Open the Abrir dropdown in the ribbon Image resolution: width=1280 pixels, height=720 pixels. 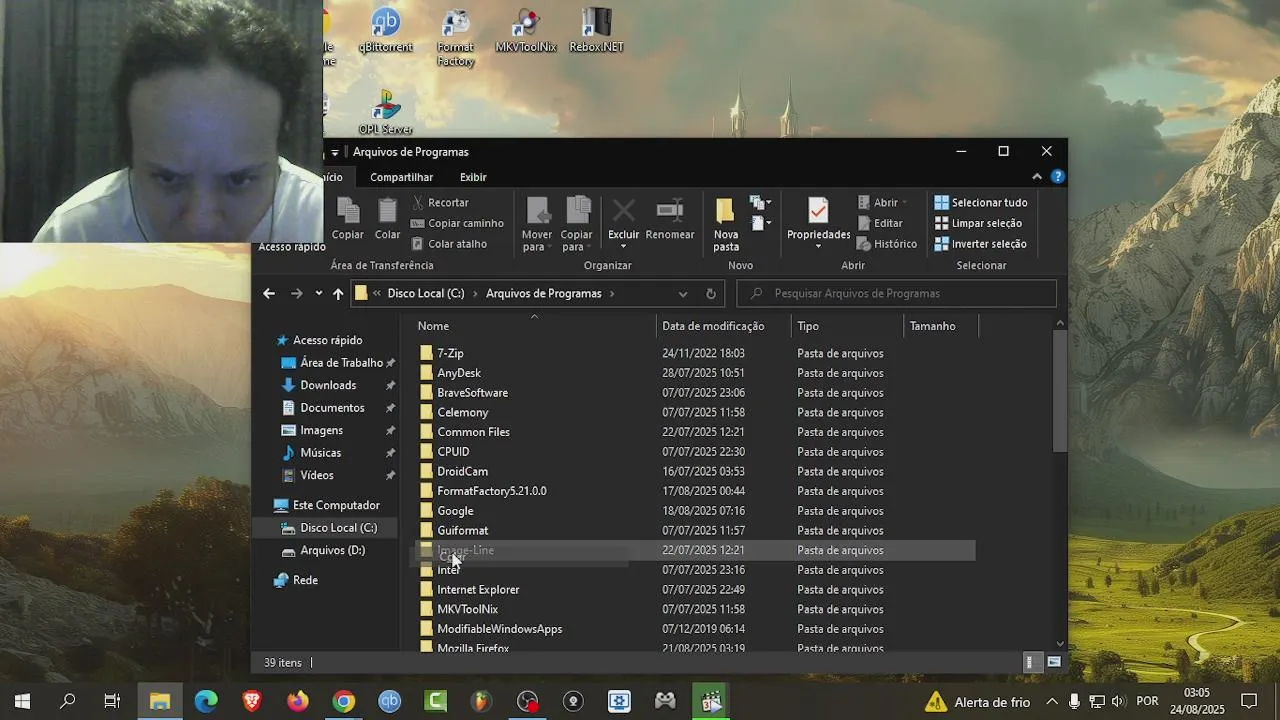click(x=884, y=202)
